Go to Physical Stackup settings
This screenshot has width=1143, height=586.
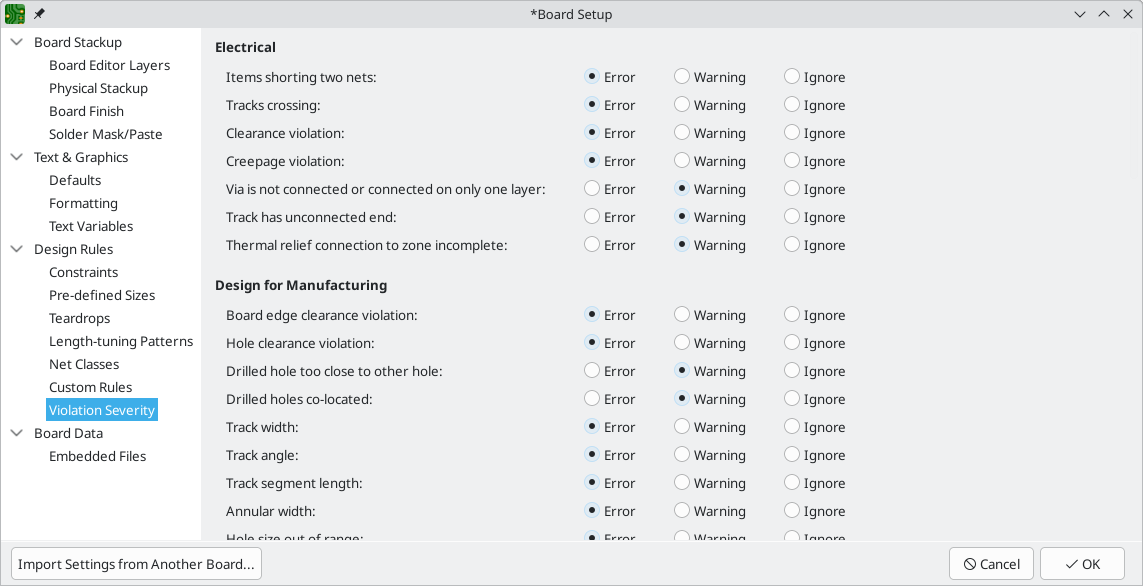(x=98, y=88)
